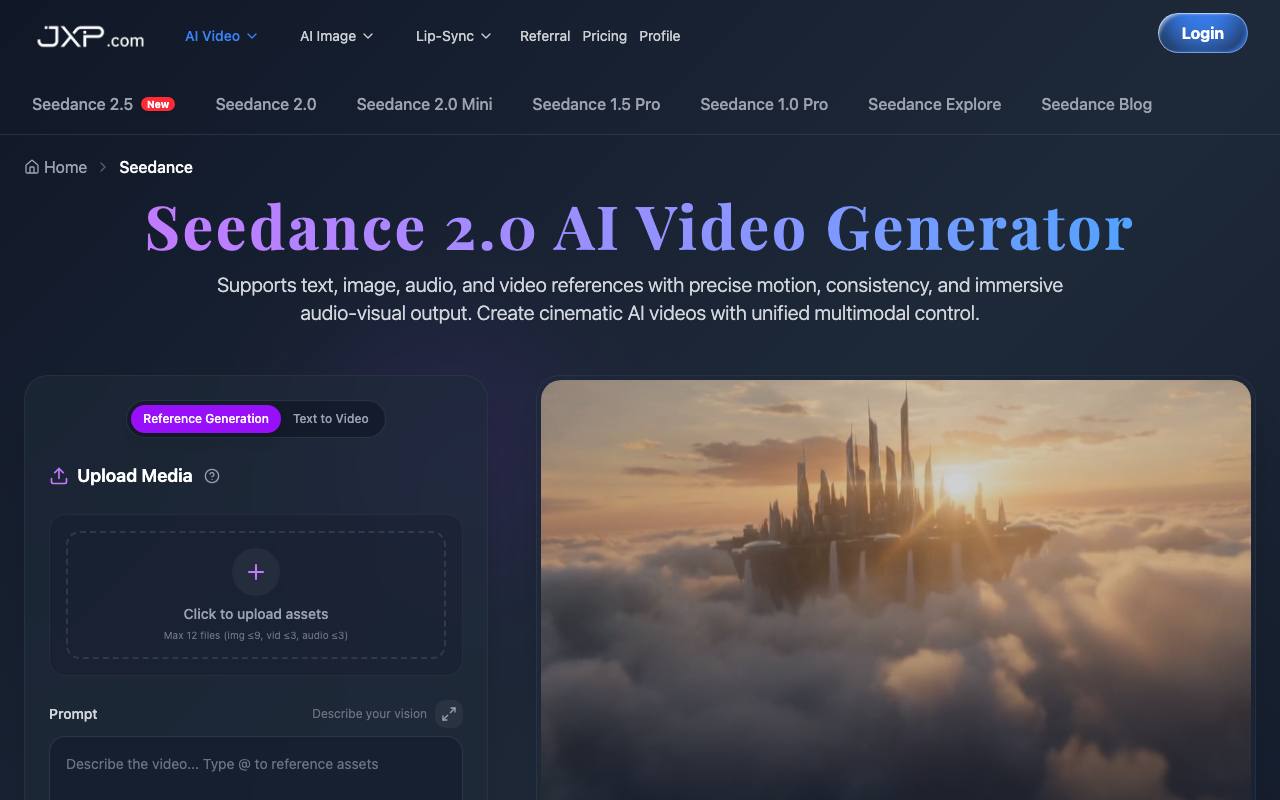Expand the AI Image dropdown menu

coord(337,36)
